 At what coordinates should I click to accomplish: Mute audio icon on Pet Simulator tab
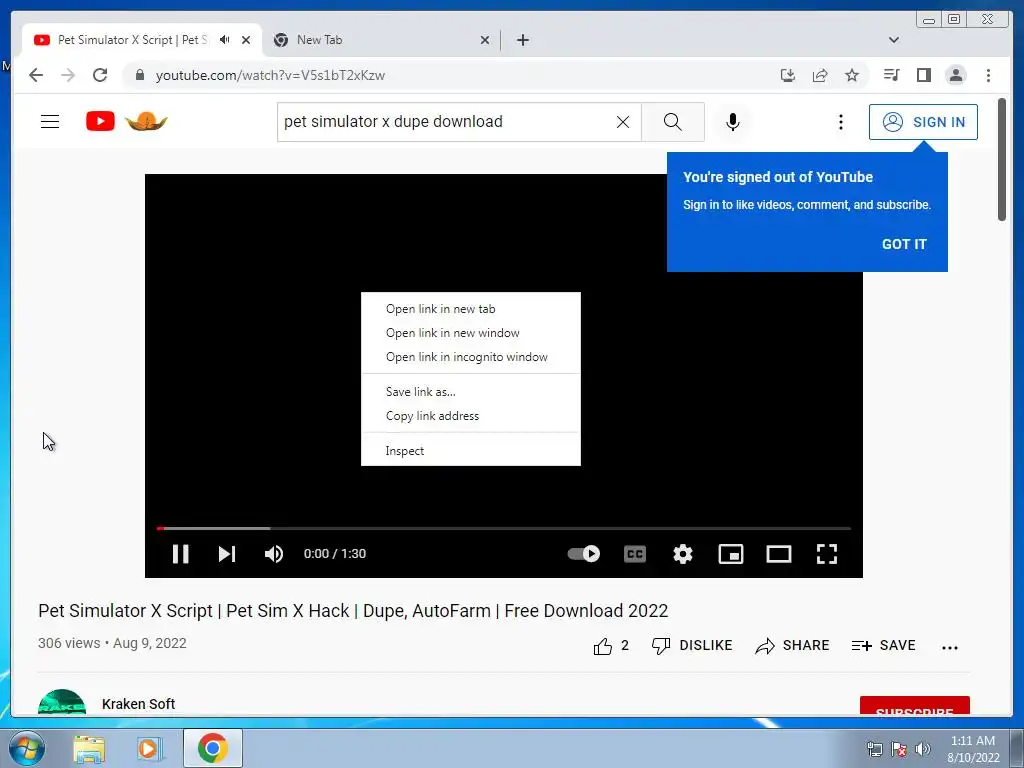(x=225, y=40)
